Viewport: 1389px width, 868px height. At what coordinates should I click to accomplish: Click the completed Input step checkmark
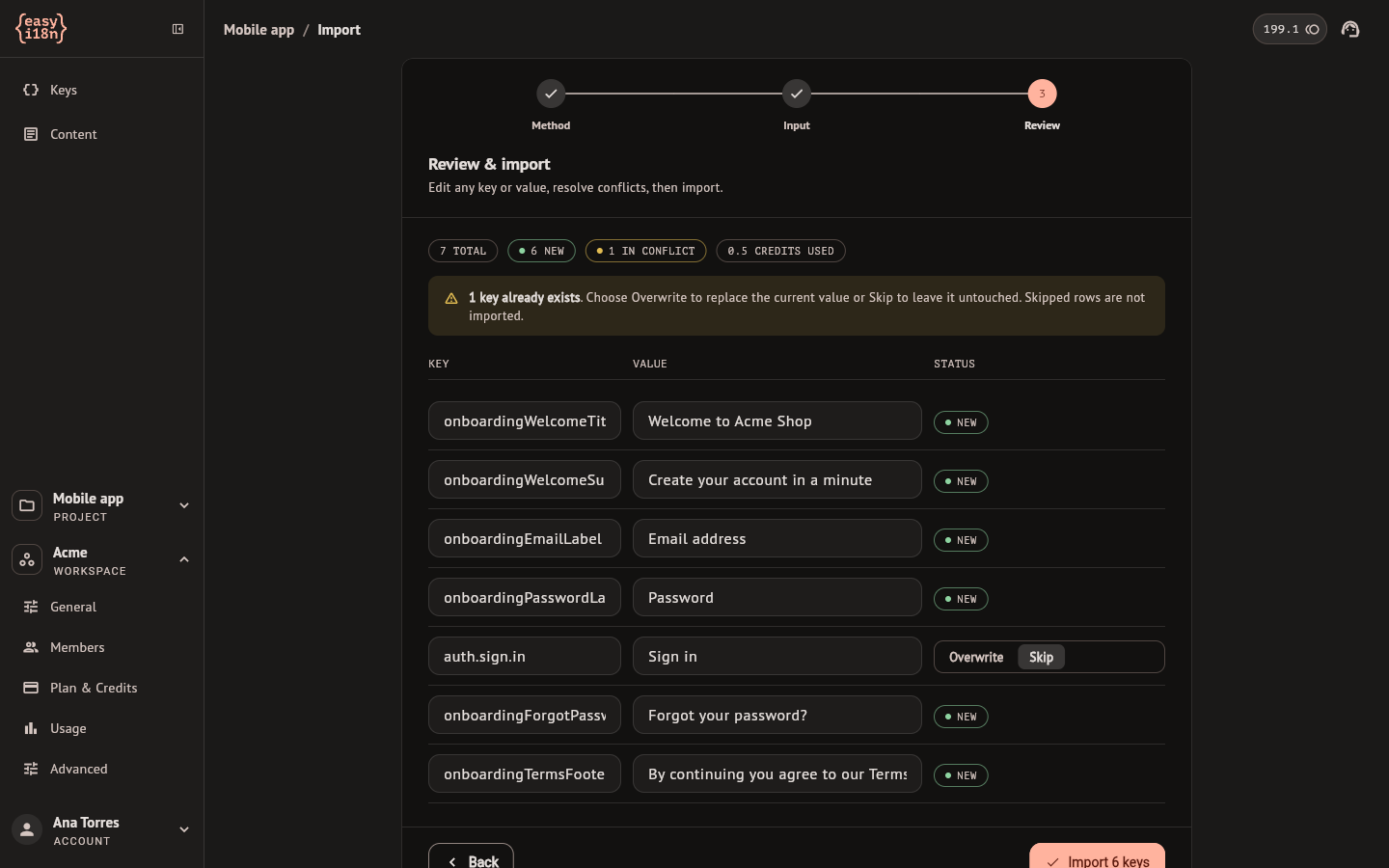797,94
